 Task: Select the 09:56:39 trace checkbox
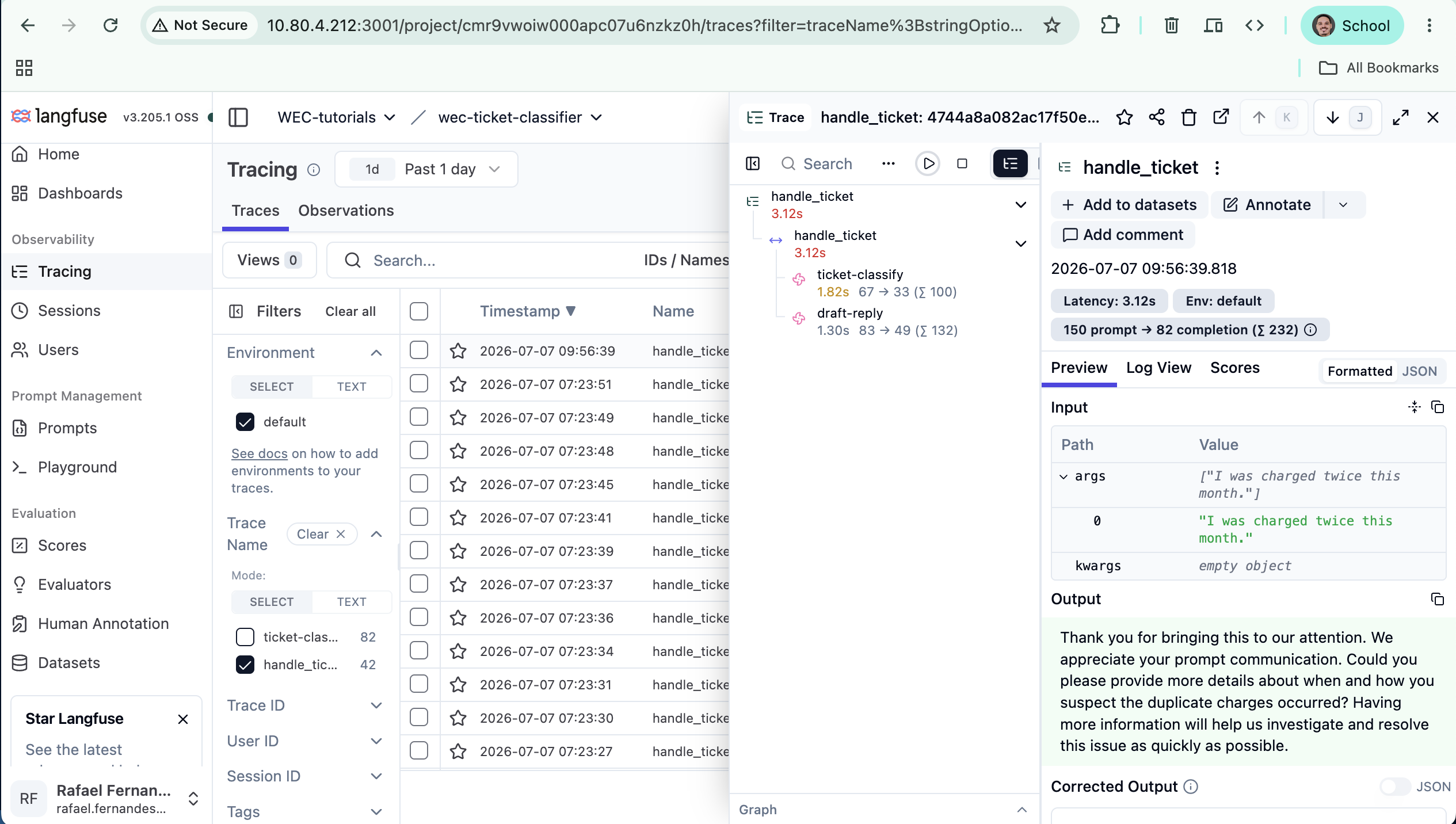click(419, 350)
